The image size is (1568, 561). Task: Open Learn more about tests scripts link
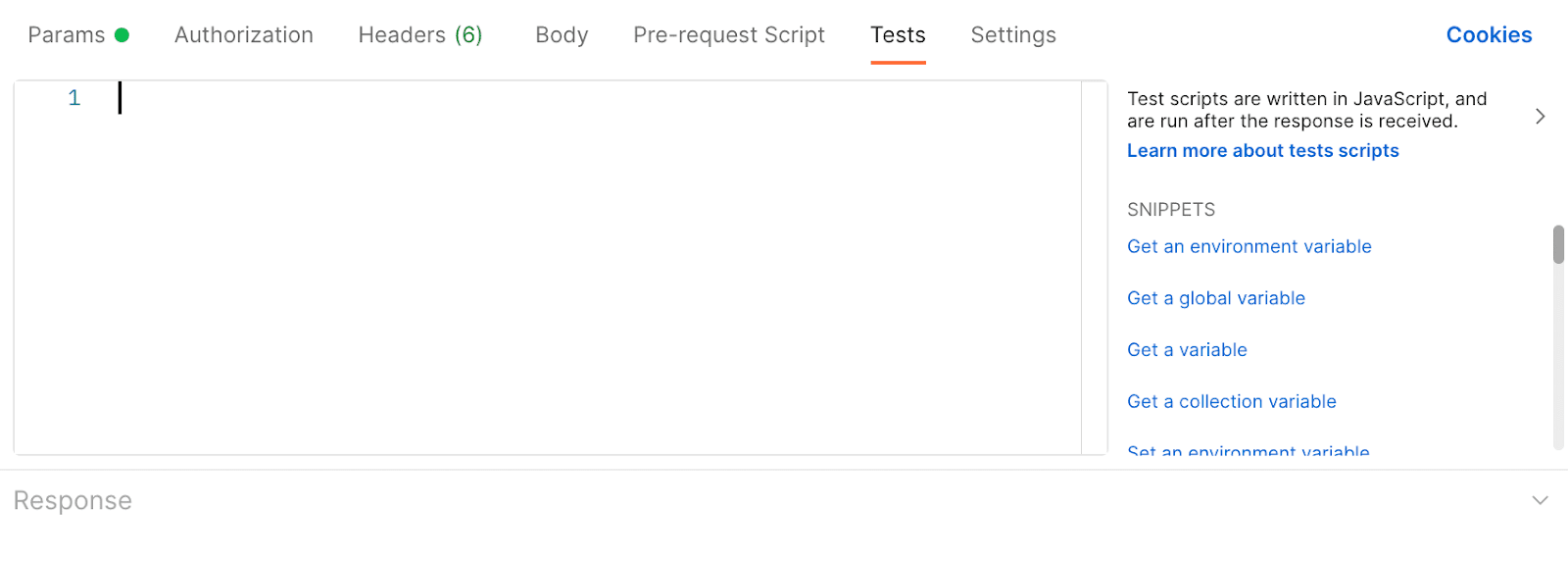[1262, 151]
